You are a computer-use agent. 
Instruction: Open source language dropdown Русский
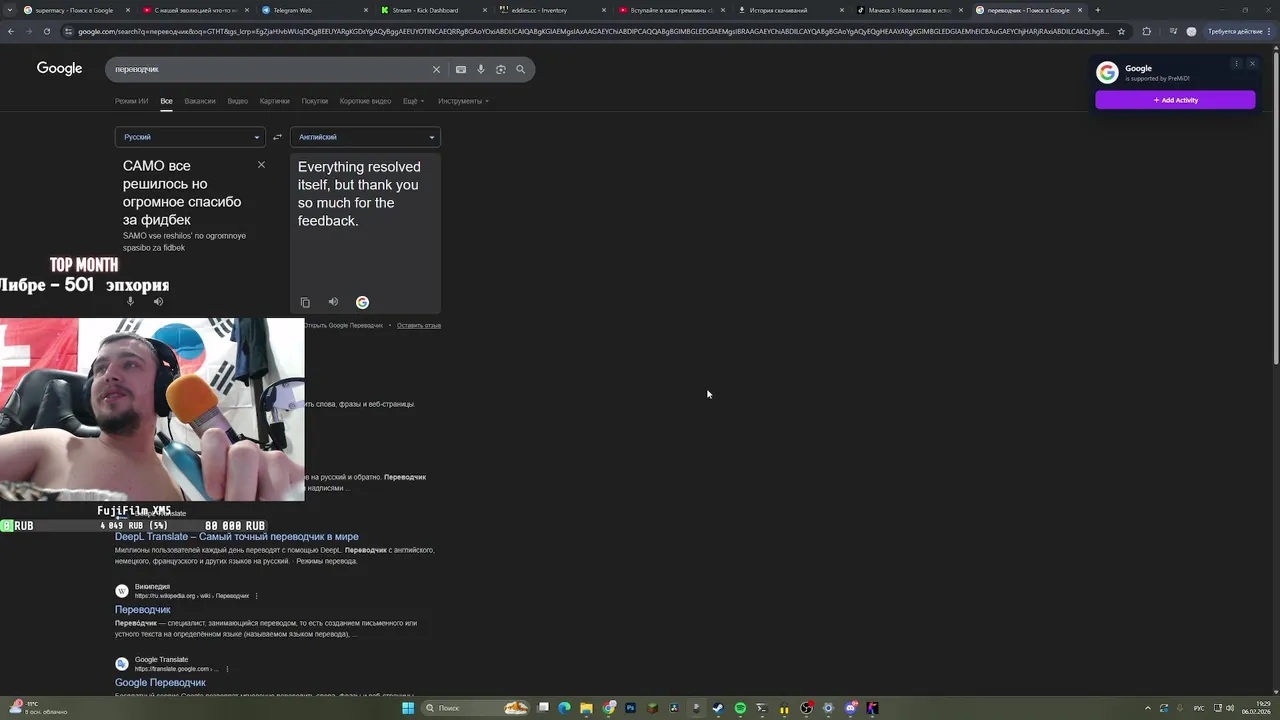(190, 137)
